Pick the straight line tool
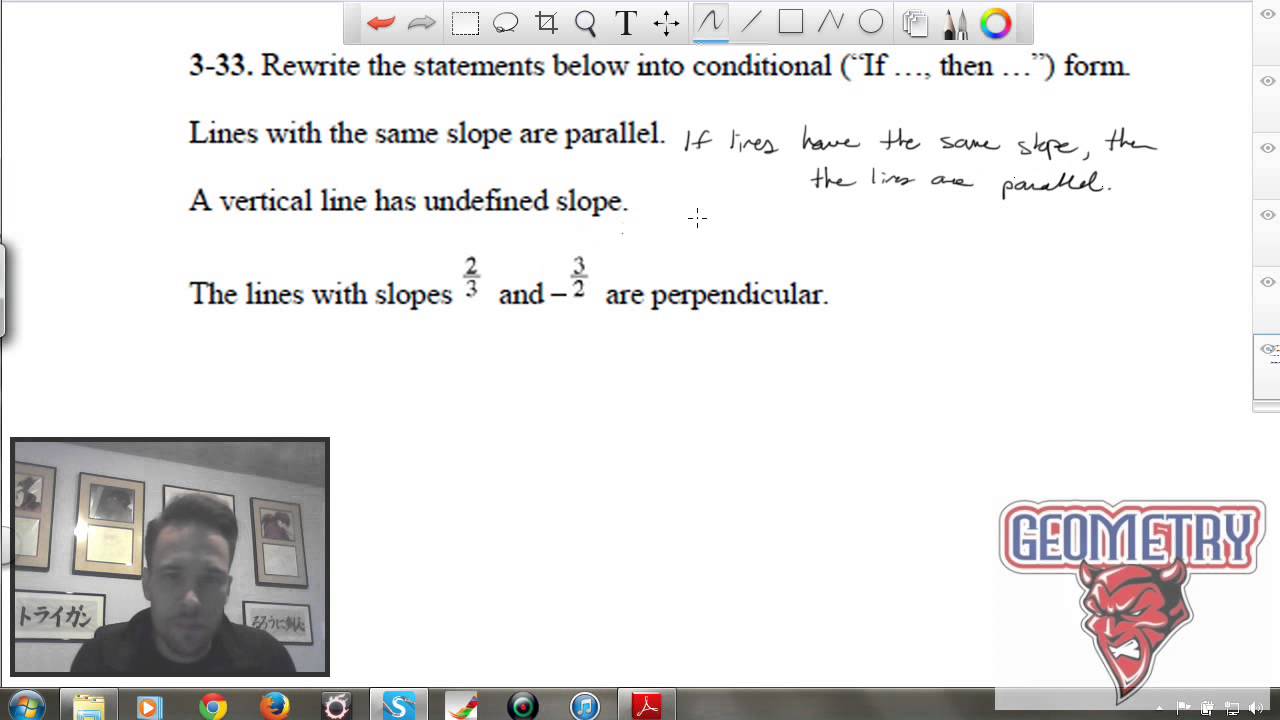The height and width of the screenshot is (720, 1280). pos(751,22)
